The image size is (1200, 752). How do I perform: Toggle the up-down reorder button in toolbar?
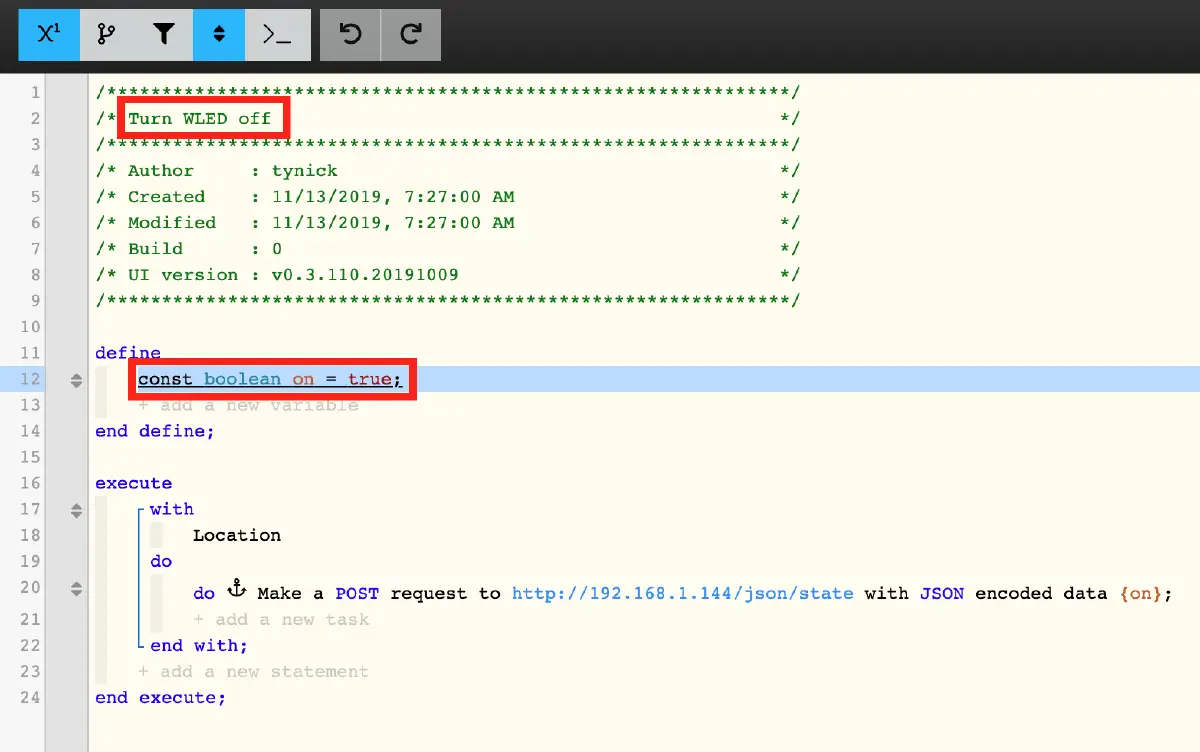[219, 35]
